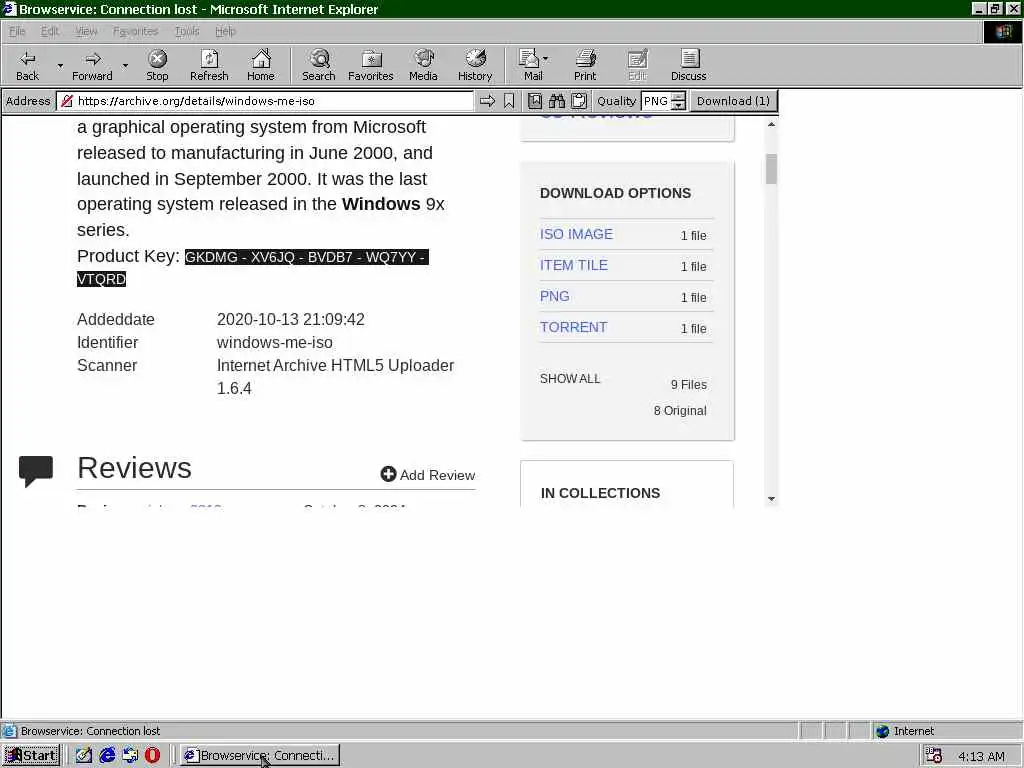Click the identifier value windows-me-iso
Screen dimensions: 1024x768
point(274,342)
